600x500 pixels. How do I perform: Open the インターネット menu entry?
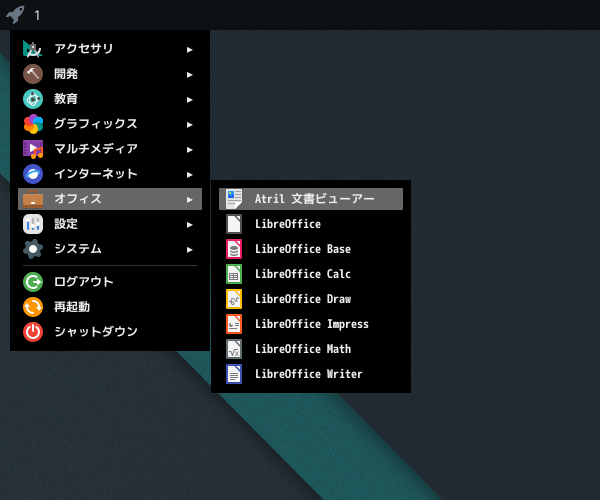pos(110,174)
